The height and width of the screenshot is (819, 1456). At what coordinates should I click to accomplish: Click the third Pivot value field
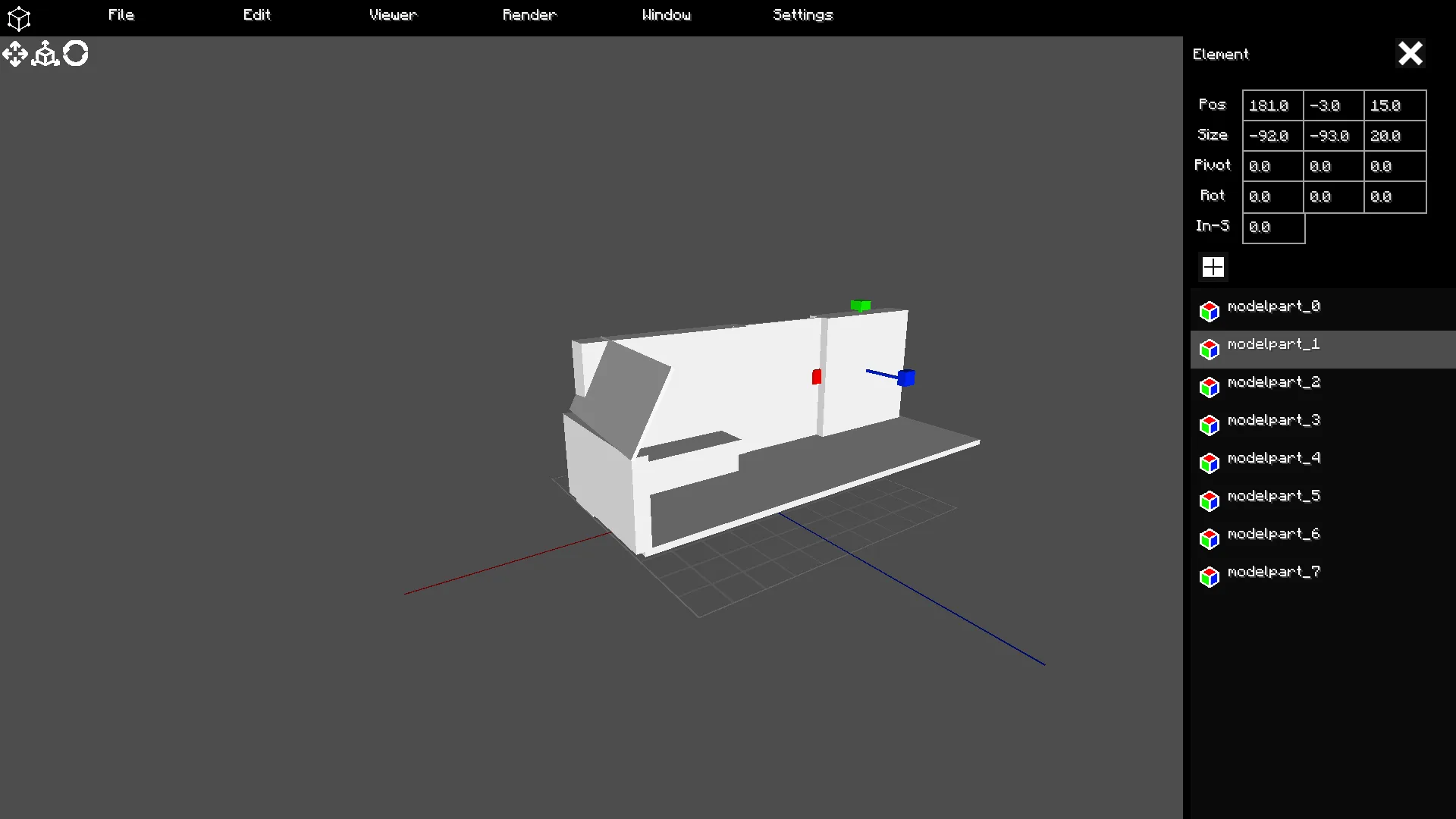1395,166
